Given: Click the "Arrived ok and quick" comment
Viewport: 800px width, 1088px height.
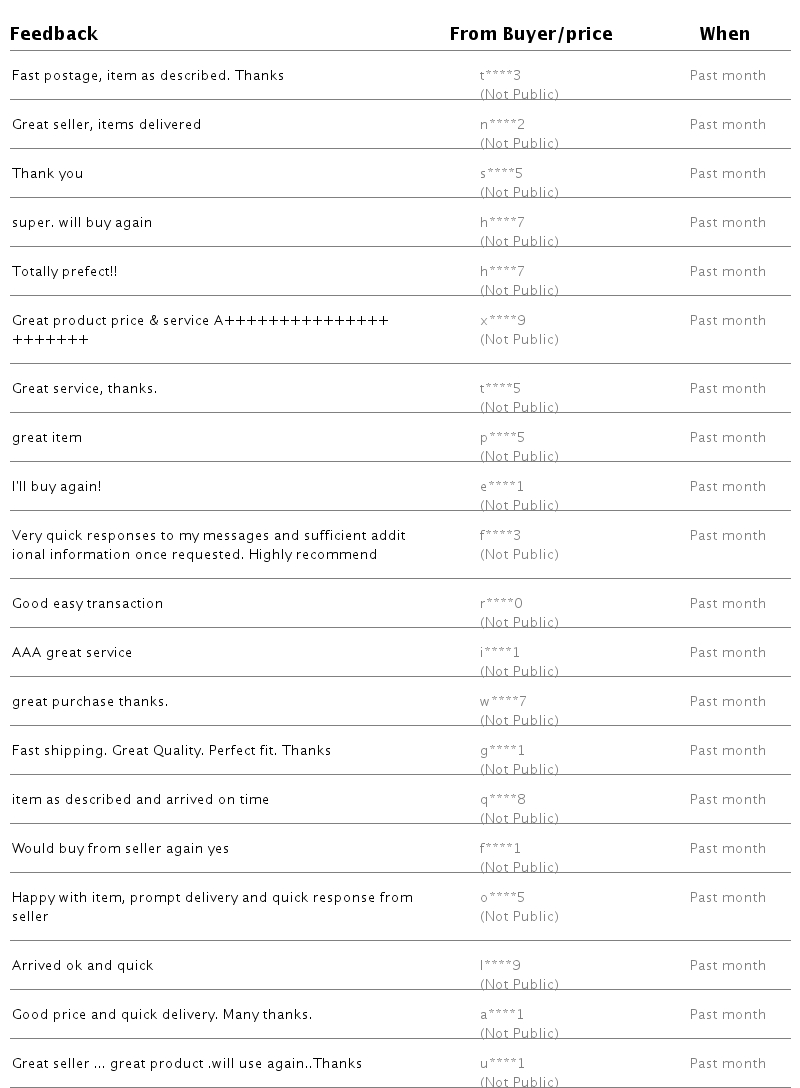Looking at the screenshot, I should [83, 966].
